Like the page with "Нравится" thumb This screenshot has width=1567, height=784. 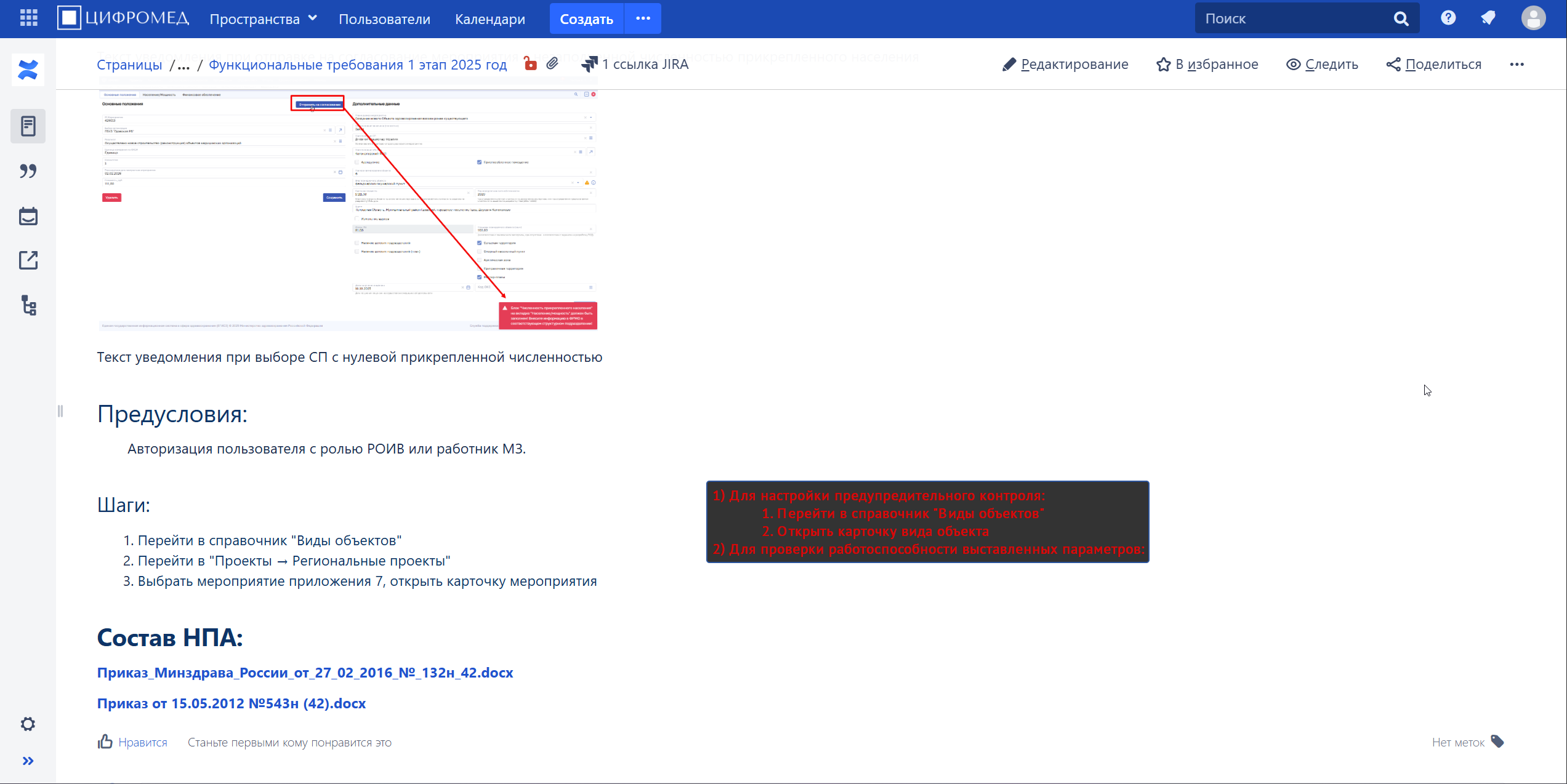pyautogui.click(x=132, y=742)
